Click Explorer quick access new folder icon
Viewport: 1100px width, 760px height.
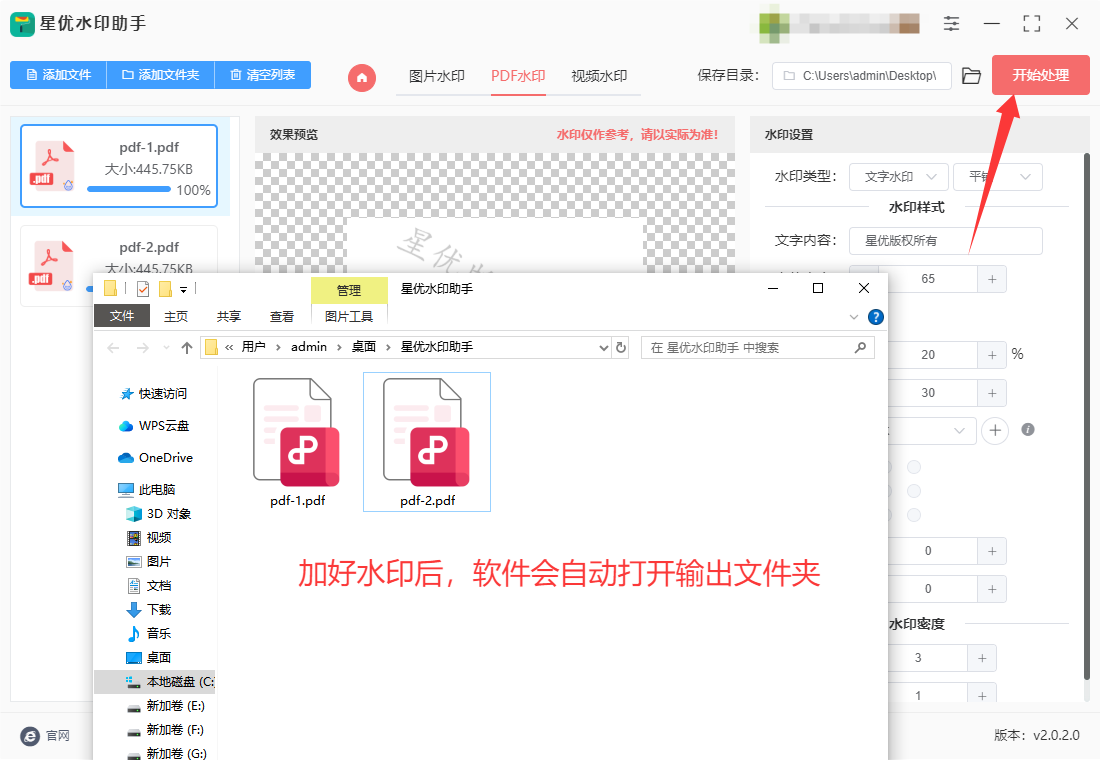[x=166, y=288]
